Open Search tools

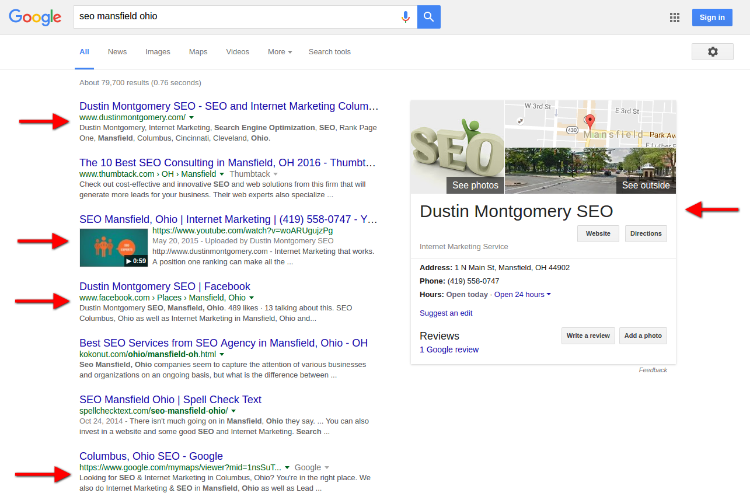(330, 52)
